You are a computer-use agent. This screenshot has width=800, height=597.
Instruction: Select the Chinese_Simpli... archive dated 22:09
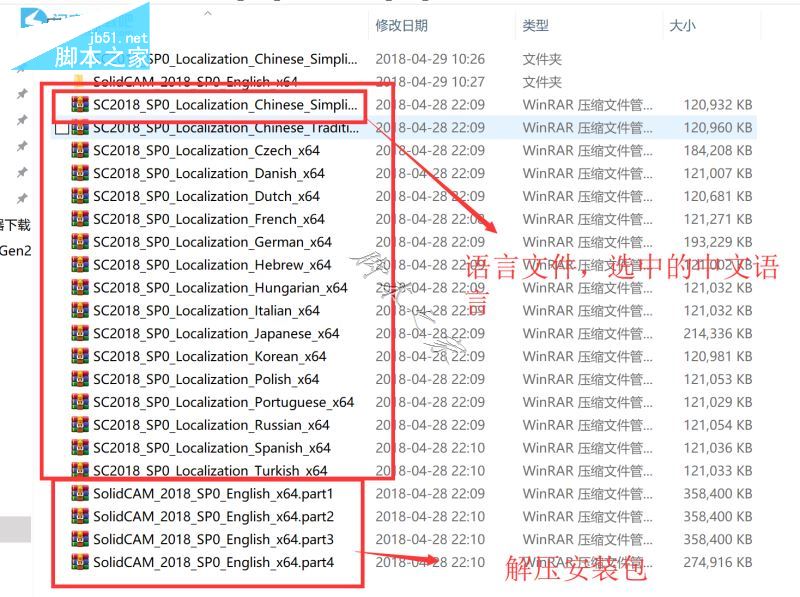(225, 105)
